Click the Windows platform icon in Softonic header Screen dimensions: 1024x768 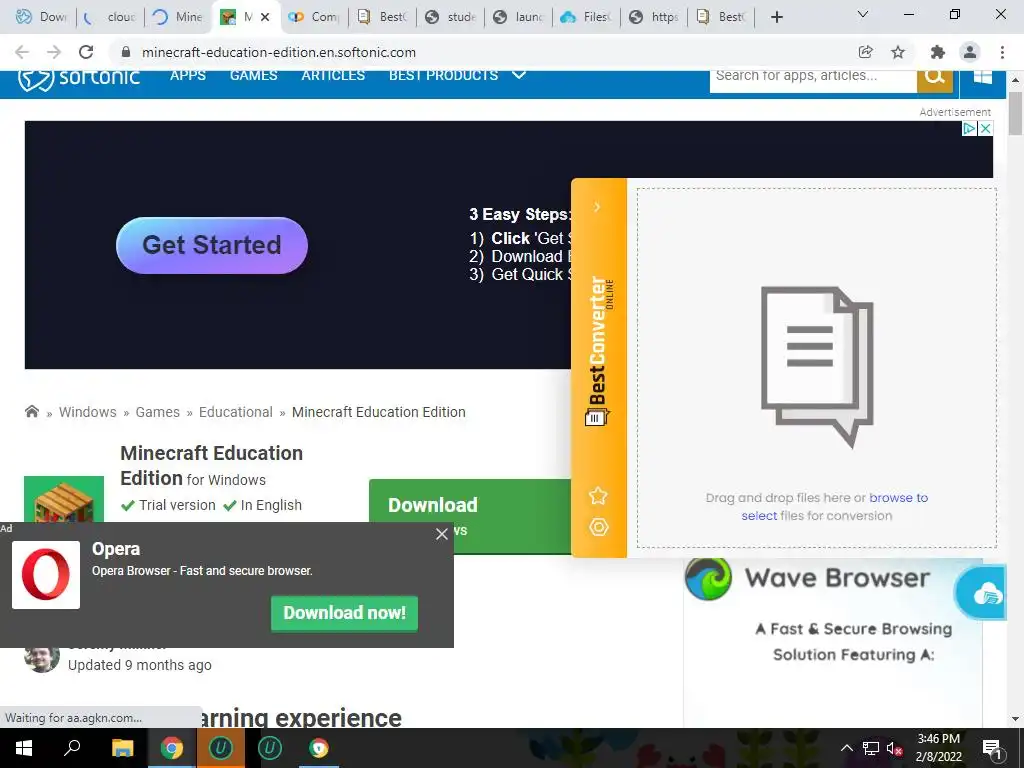coord(982,77)
